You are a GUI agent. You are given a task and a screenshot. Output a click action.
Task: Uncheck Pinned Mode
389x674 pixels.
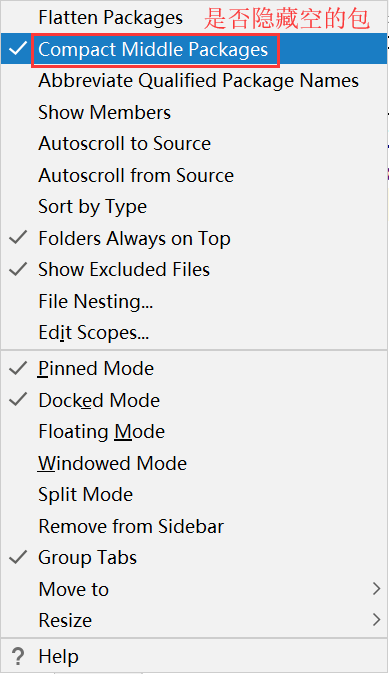click(x=193, y=368)
